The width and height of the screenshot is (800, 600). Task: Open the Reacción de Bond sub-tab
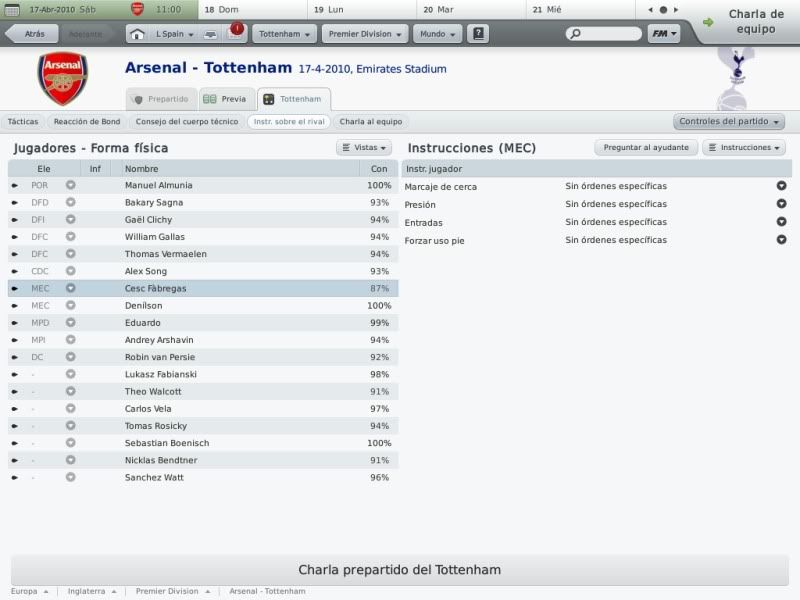(87, 121)
